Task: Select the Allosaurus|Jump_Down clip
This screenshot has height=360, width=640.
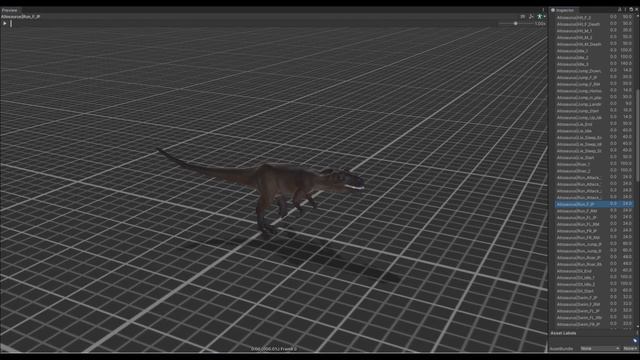Action: coord(594,71)
